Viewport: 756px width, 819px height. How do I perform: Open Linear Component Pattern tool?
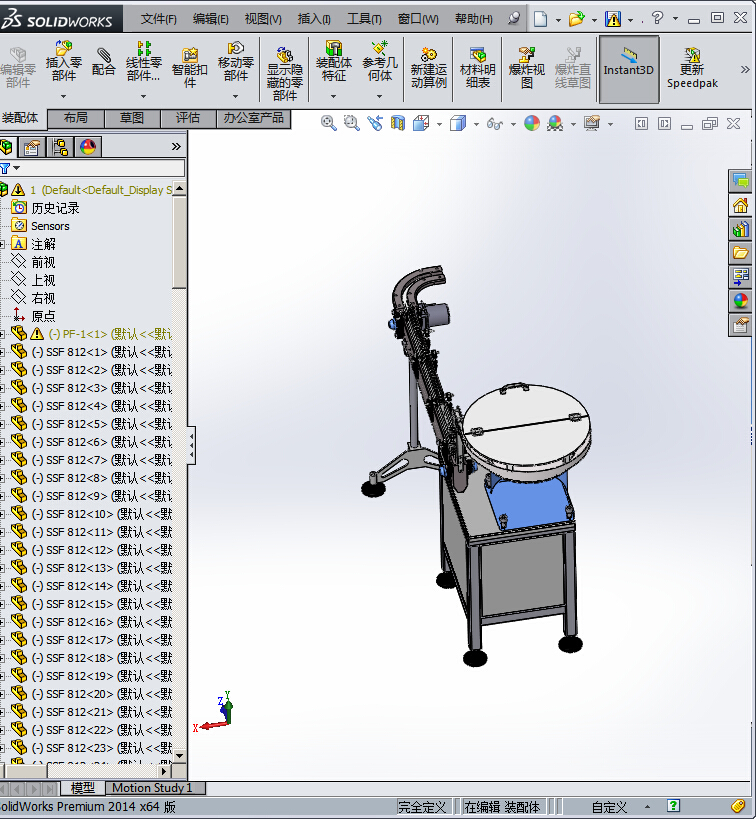click(143, 62)
